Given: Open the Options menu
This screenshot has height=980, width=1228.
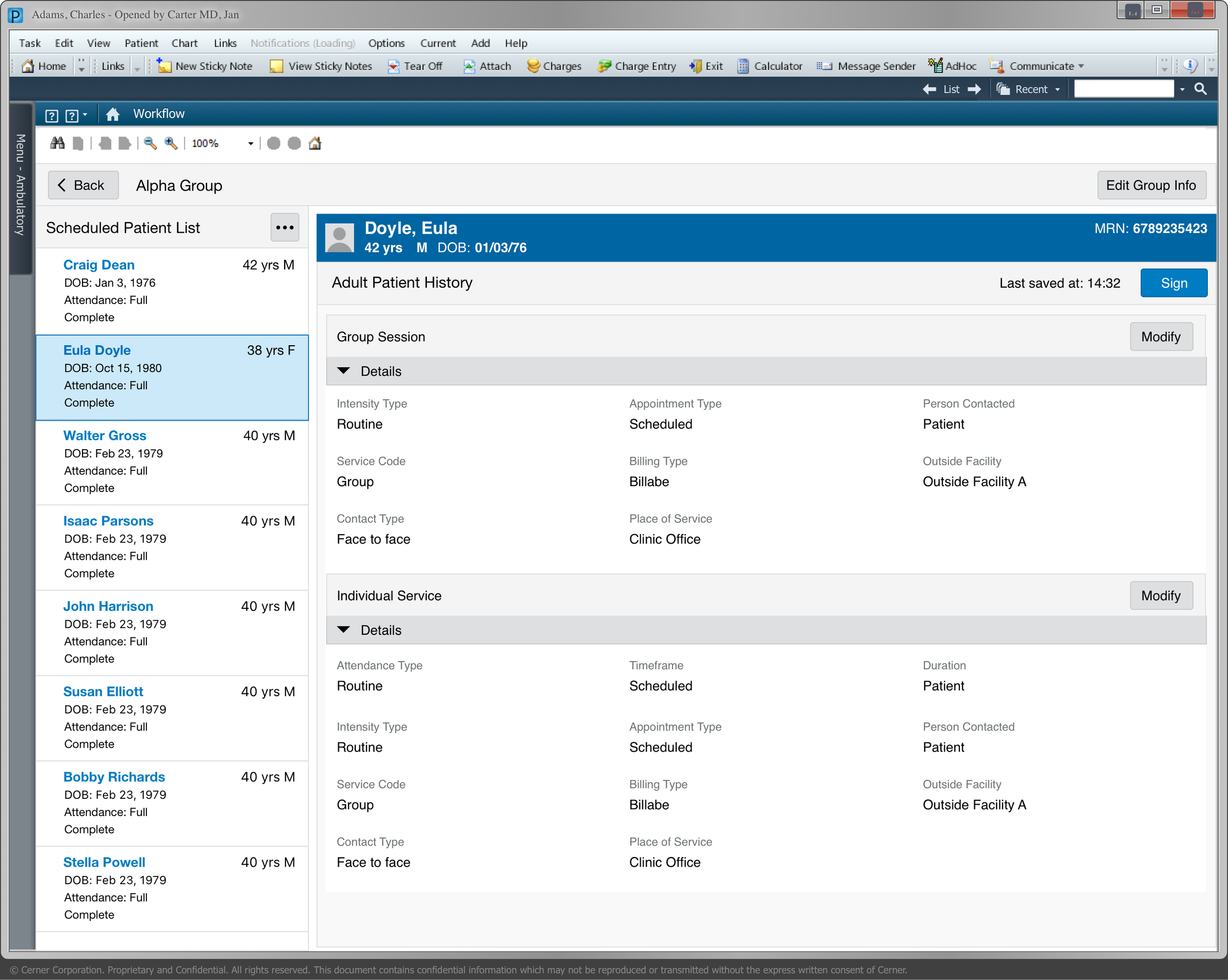Looking at the screenshot, I should [386, 43].
